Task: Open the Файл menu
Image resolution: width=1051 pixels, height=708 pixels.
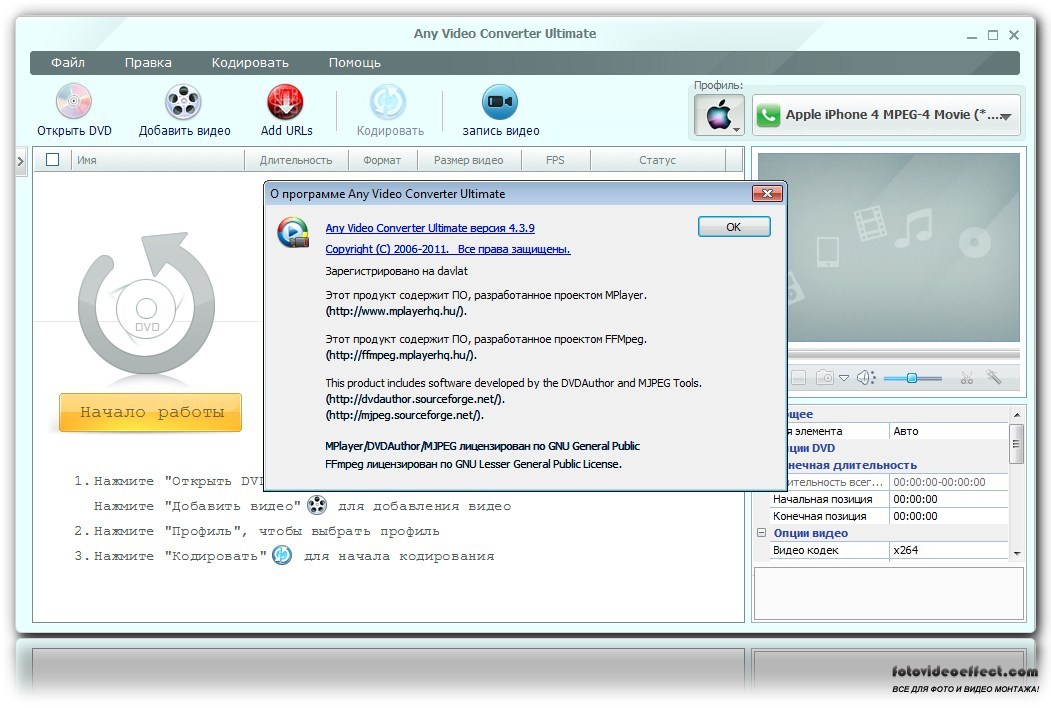Action: click(68, 62)
